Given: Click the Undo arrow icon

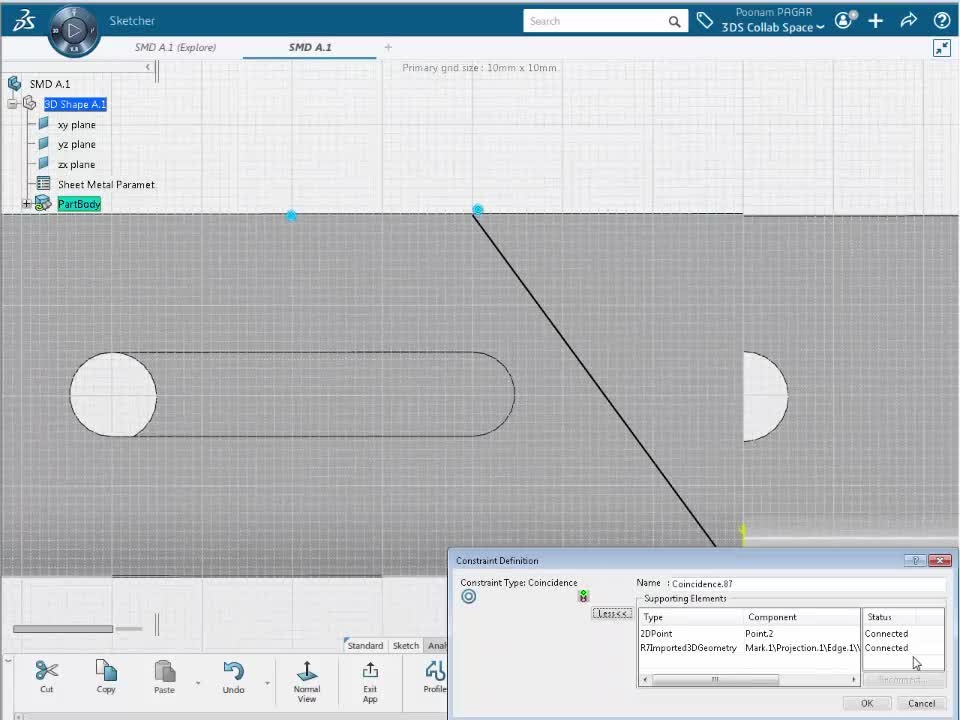Looking at the screenshot, I should pyautogui.click(x=233, y=671).
